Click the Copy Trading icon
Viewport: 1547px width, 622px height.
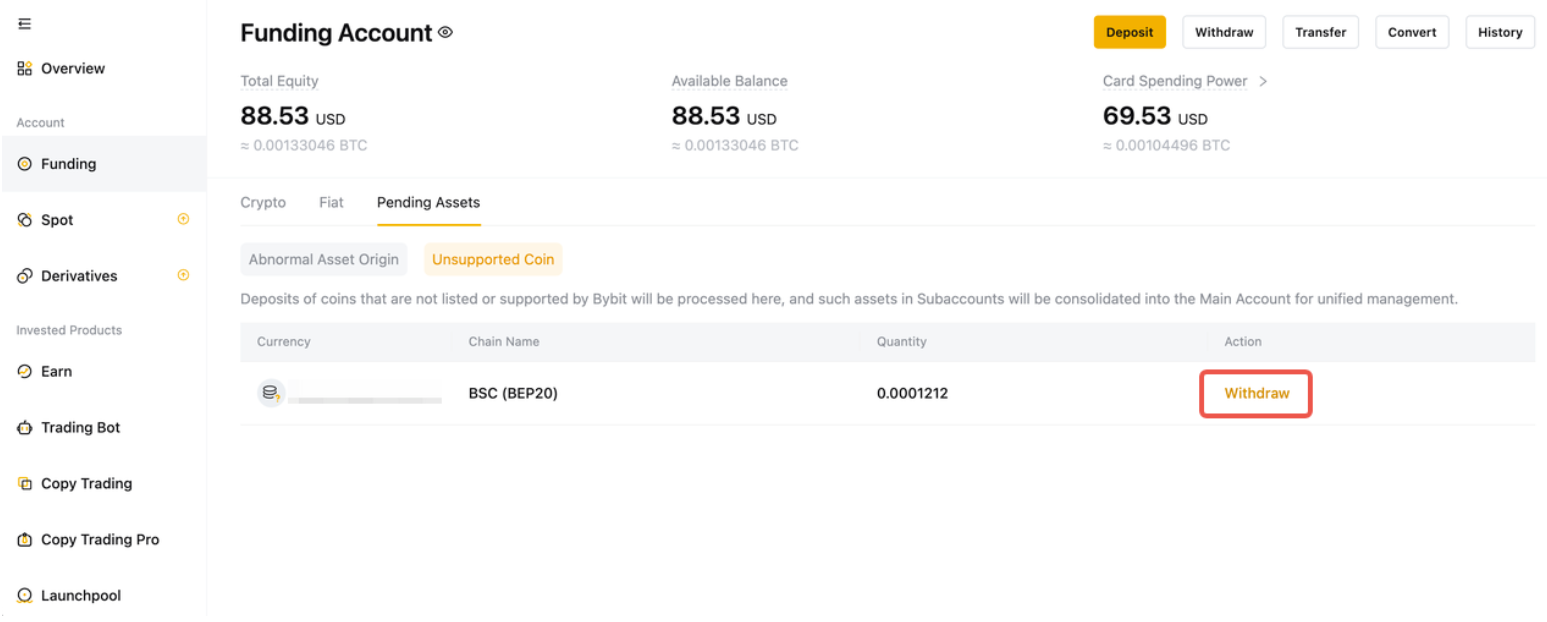[25, 484]
